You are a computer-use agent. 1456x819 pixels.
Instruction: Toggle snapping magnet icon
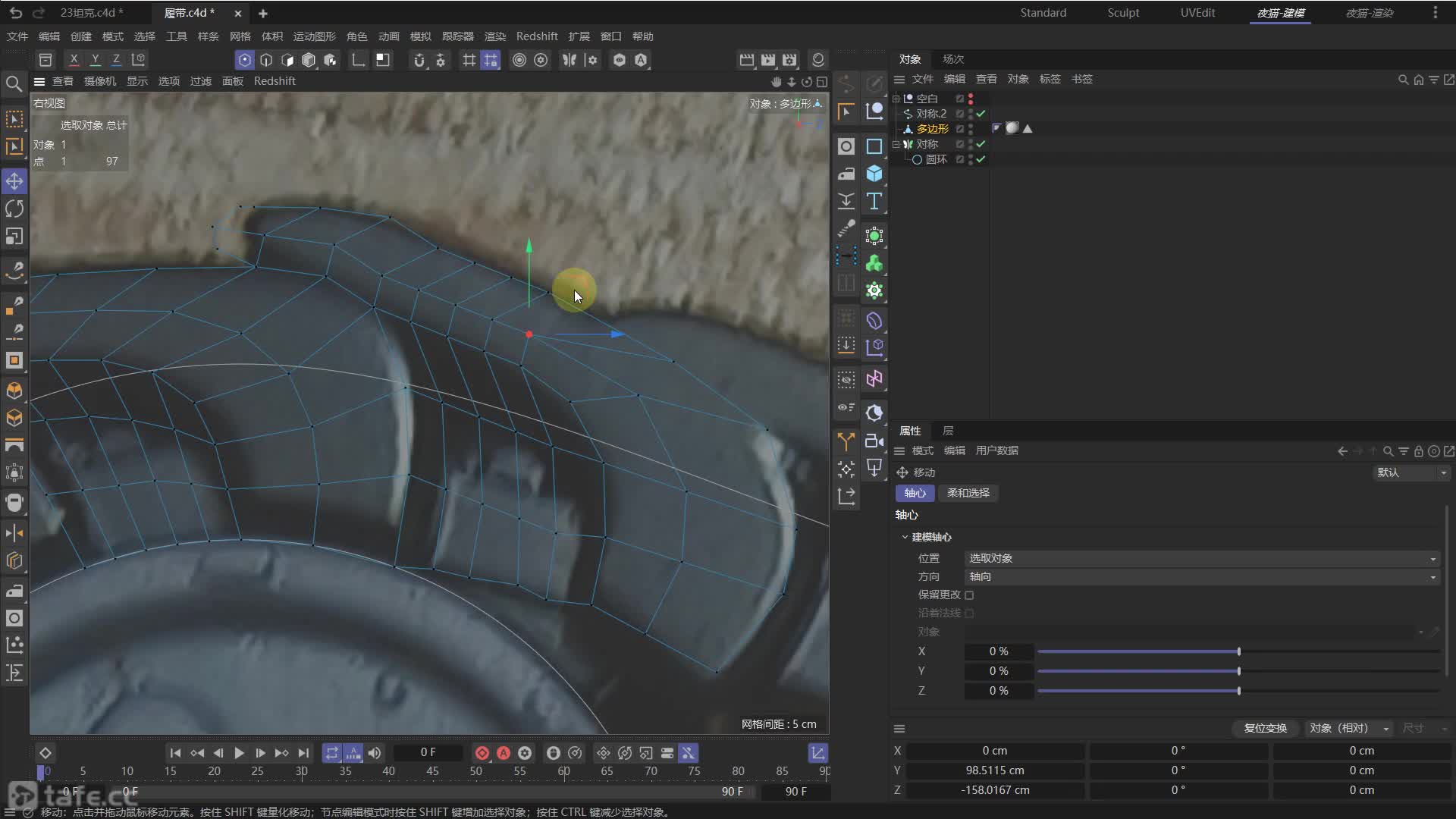[x=419, y=60]
